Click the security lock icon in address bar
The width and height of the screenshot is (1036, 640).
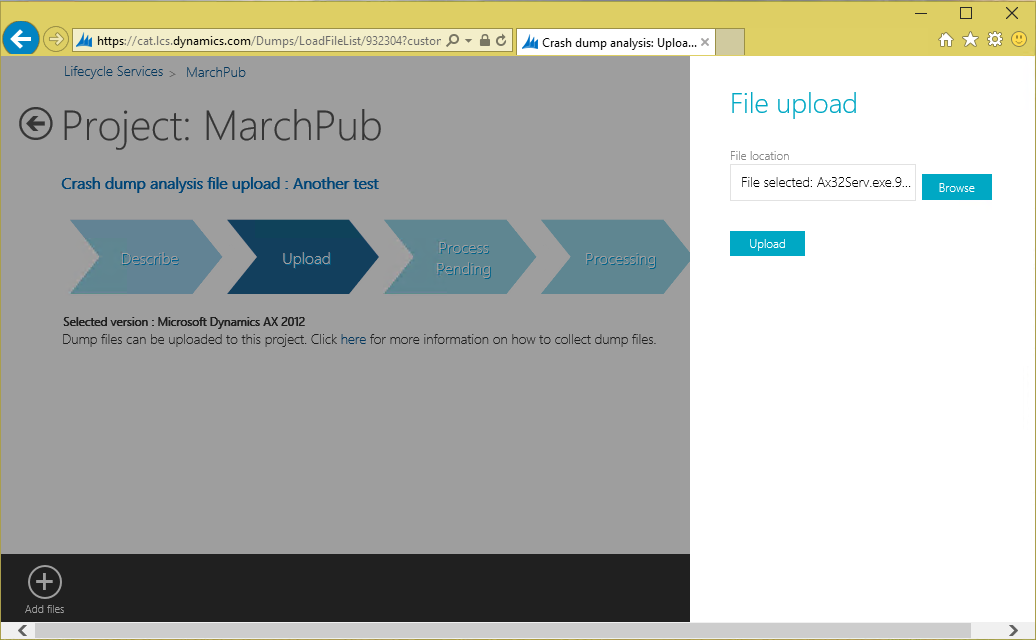(483, 40)
